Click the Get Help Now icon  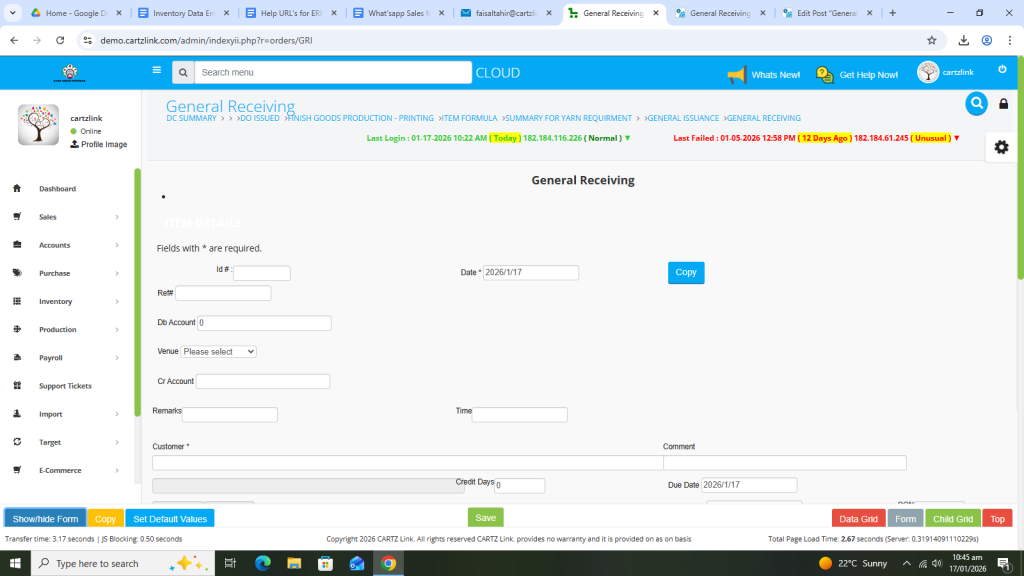tap(825, 75)
